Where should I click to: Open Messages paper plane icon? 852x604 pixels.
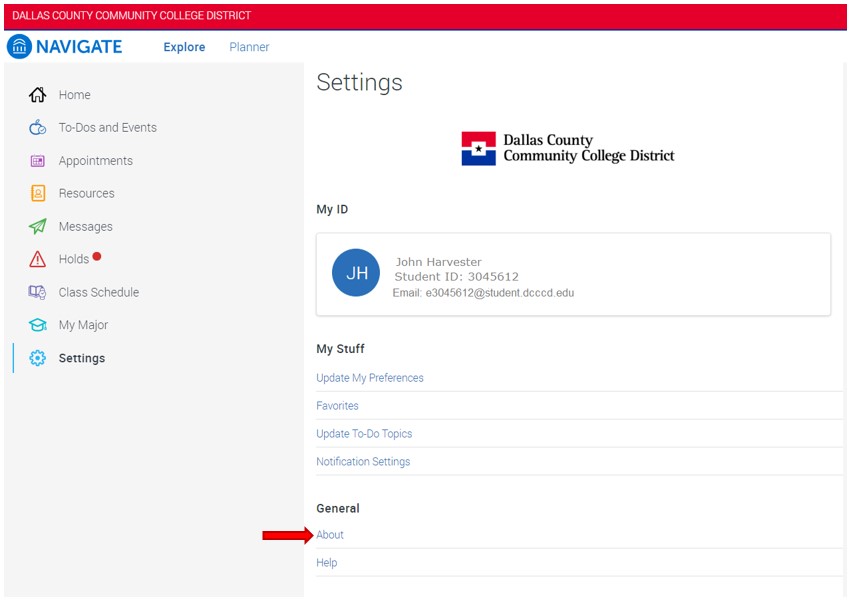[38, 227]
